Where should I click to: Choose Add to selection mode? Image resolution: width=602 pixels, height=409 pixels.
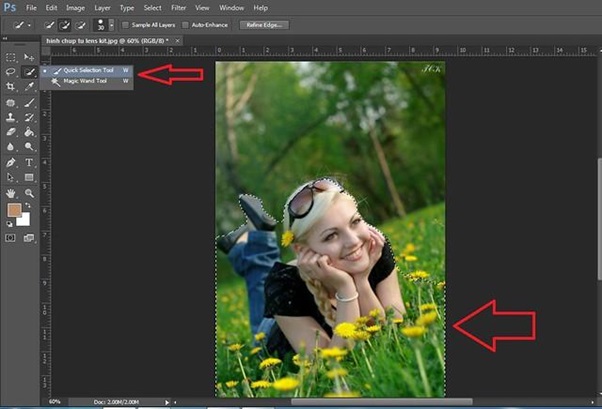64,25
